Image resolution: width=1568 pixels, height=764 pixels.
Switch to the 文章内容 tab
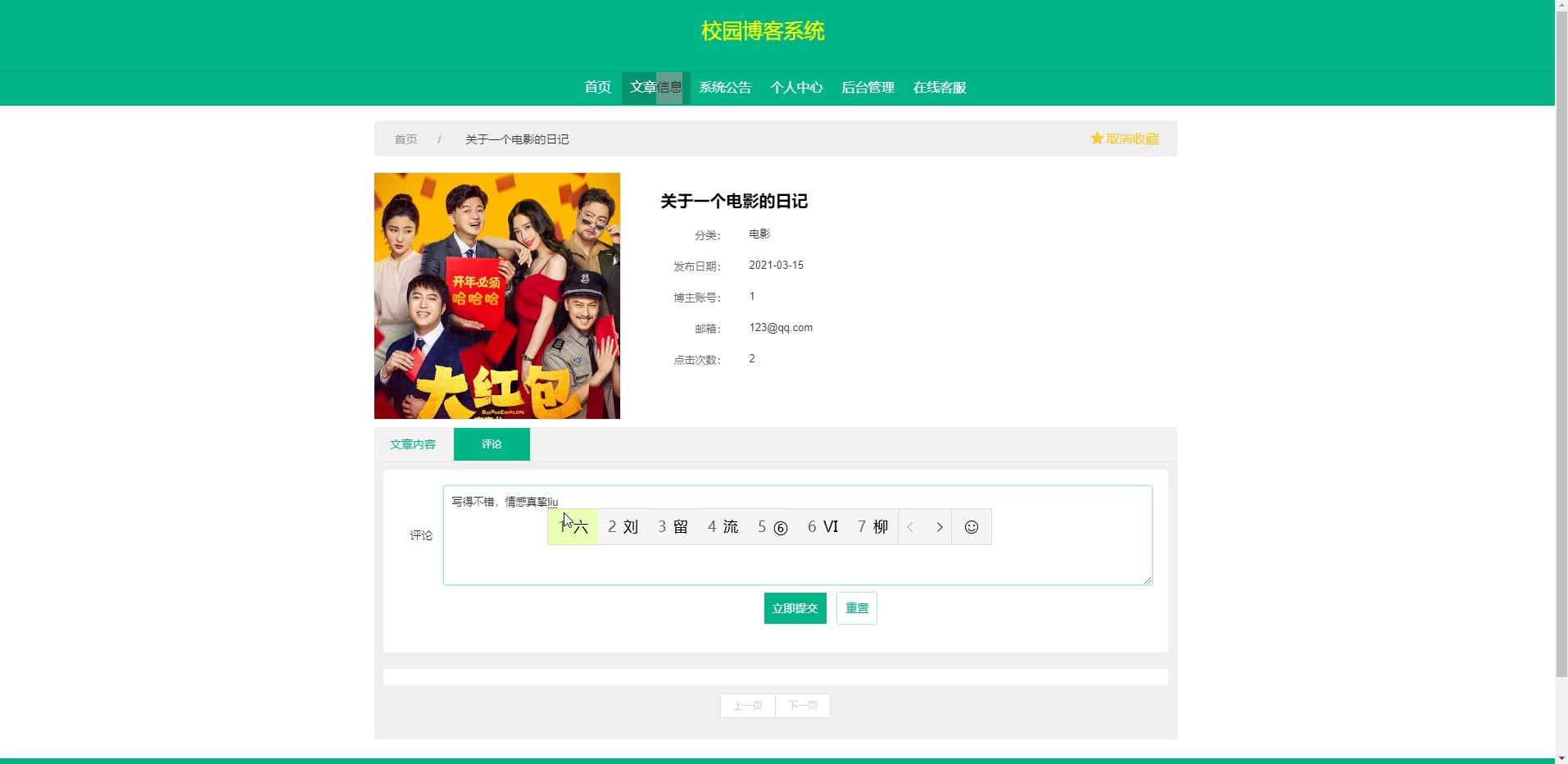pos(413,444)
